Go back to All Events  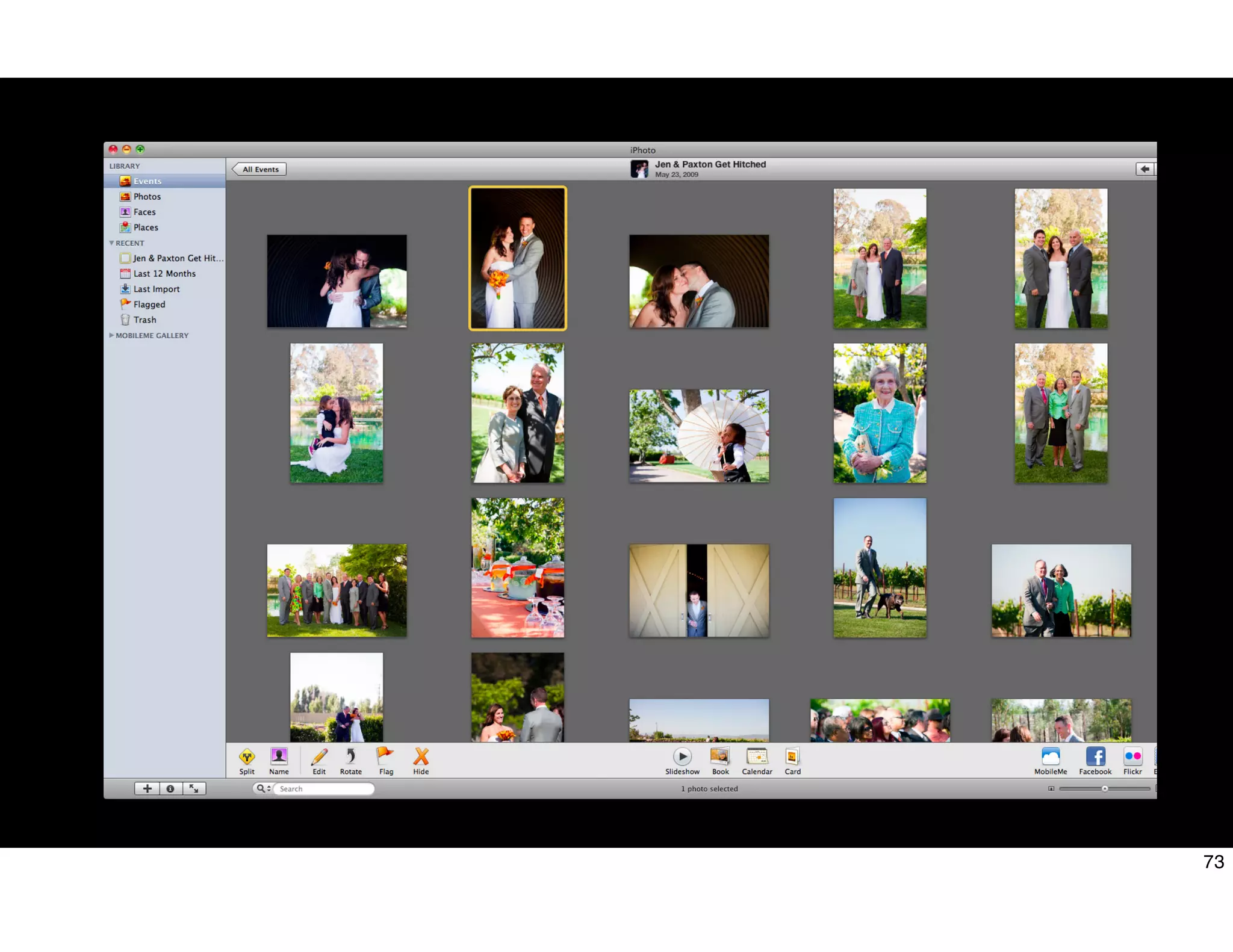[259, 170]
